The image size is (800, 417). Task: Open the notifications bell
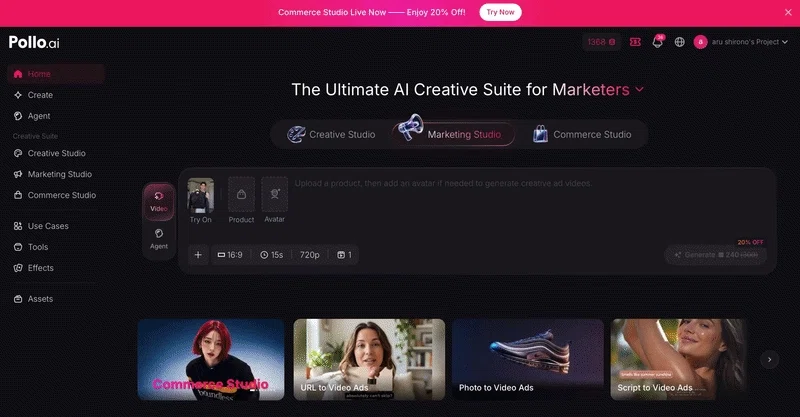pyautogui.click(x=658, y=42)
